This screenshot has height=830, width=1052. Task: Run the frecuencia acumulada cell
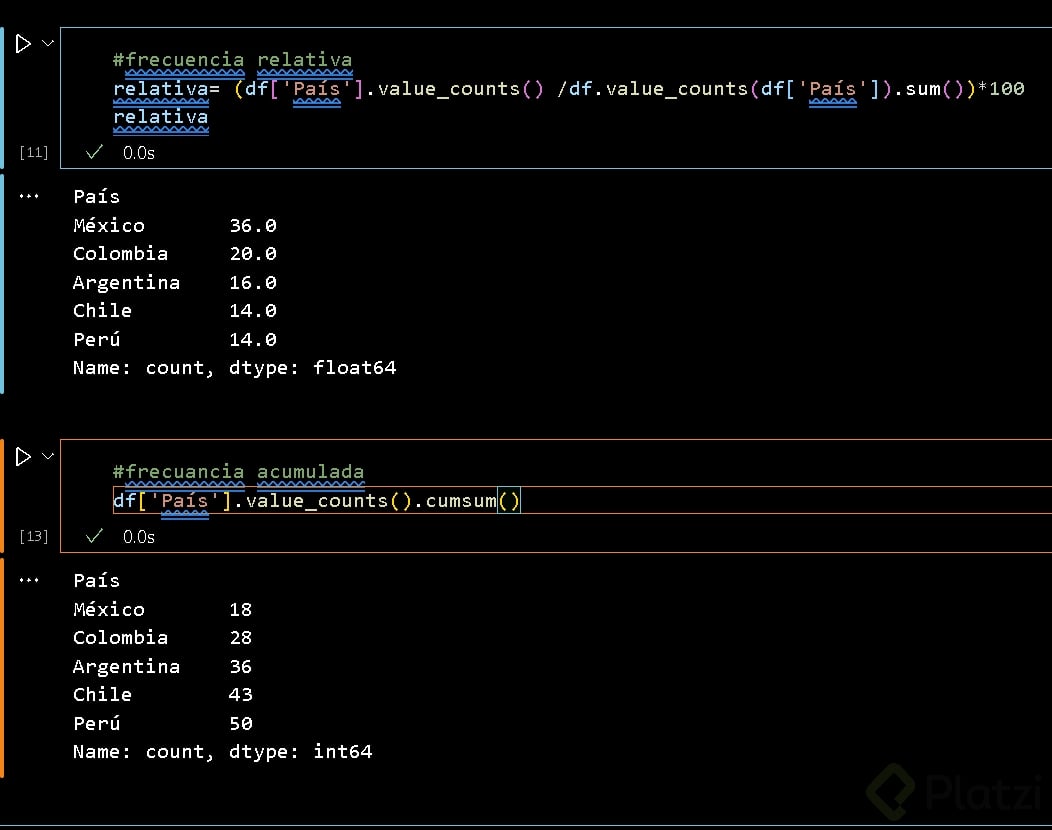tap(23, 456)
